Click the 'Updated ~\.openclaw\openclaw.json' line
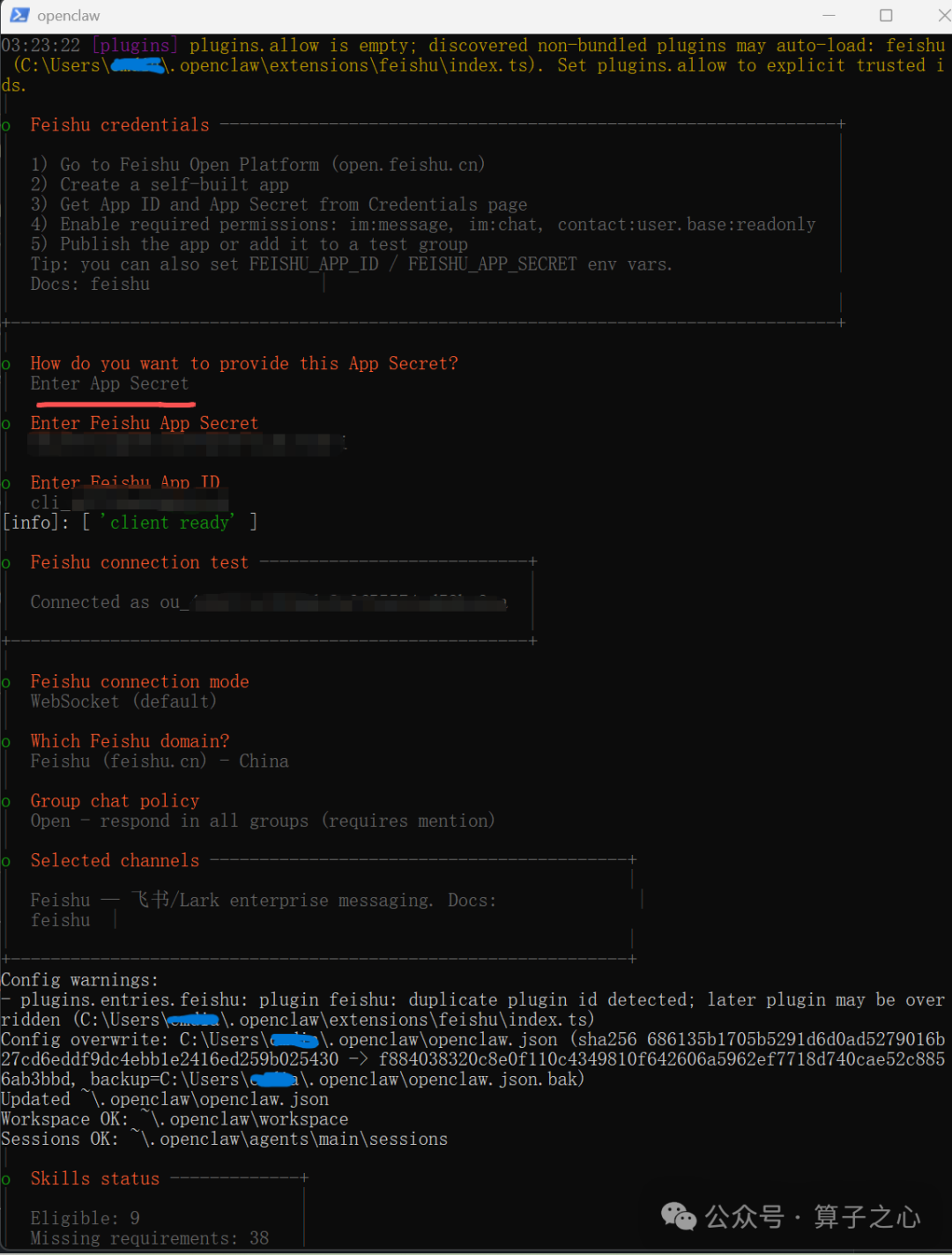Image resolution: width=952 pixels, height=1255 pixels. click(x=165, y=1099)
